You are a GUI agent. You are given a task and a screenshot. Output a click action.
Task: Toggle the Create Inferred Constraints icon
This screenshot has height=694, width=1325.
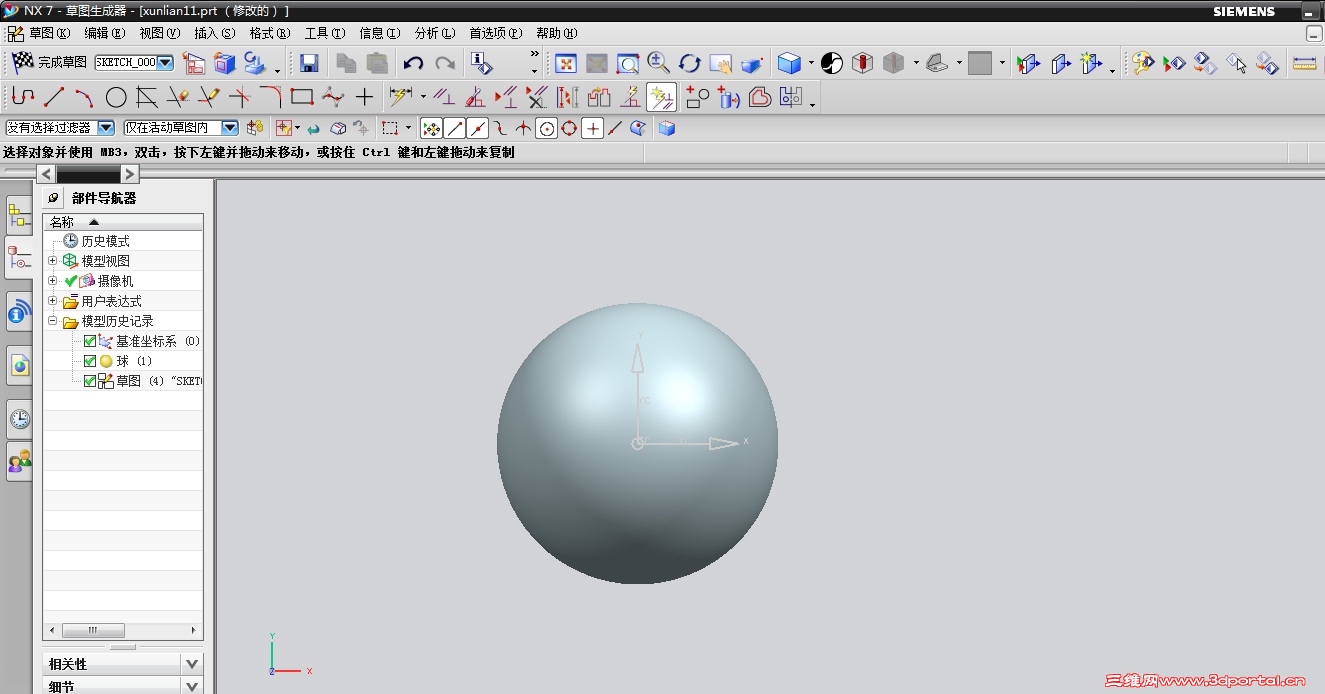662,97
